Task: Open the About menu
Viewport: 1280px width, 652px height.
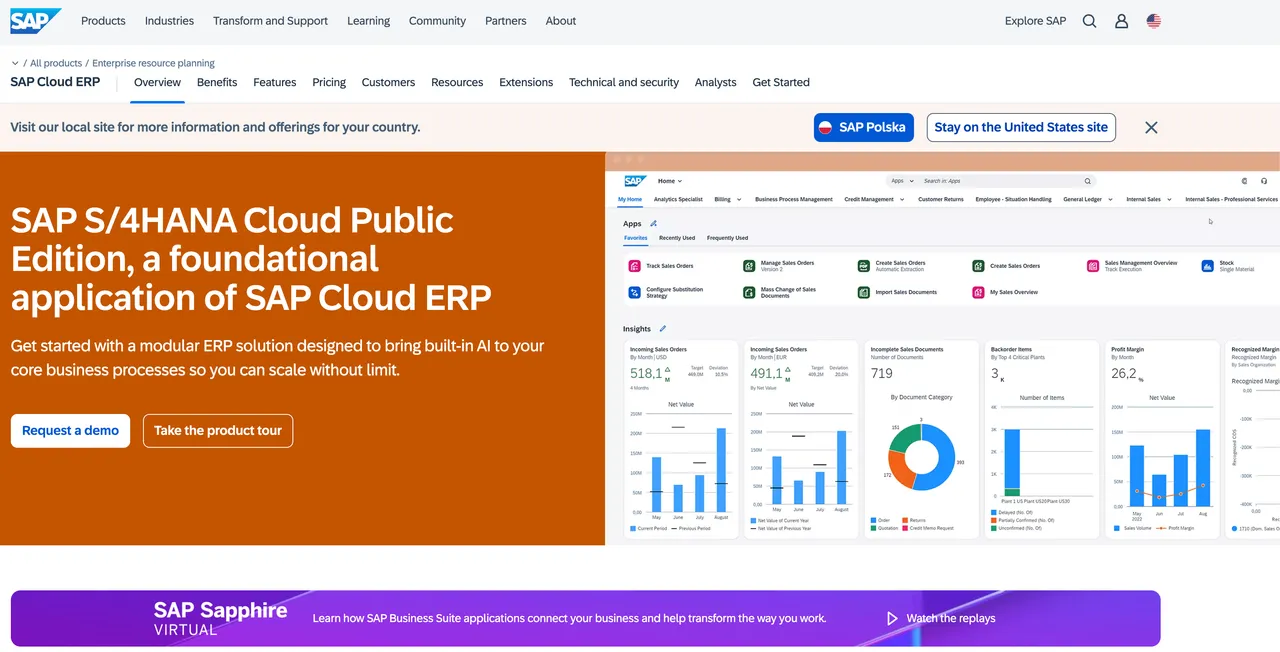Action: 560,21
